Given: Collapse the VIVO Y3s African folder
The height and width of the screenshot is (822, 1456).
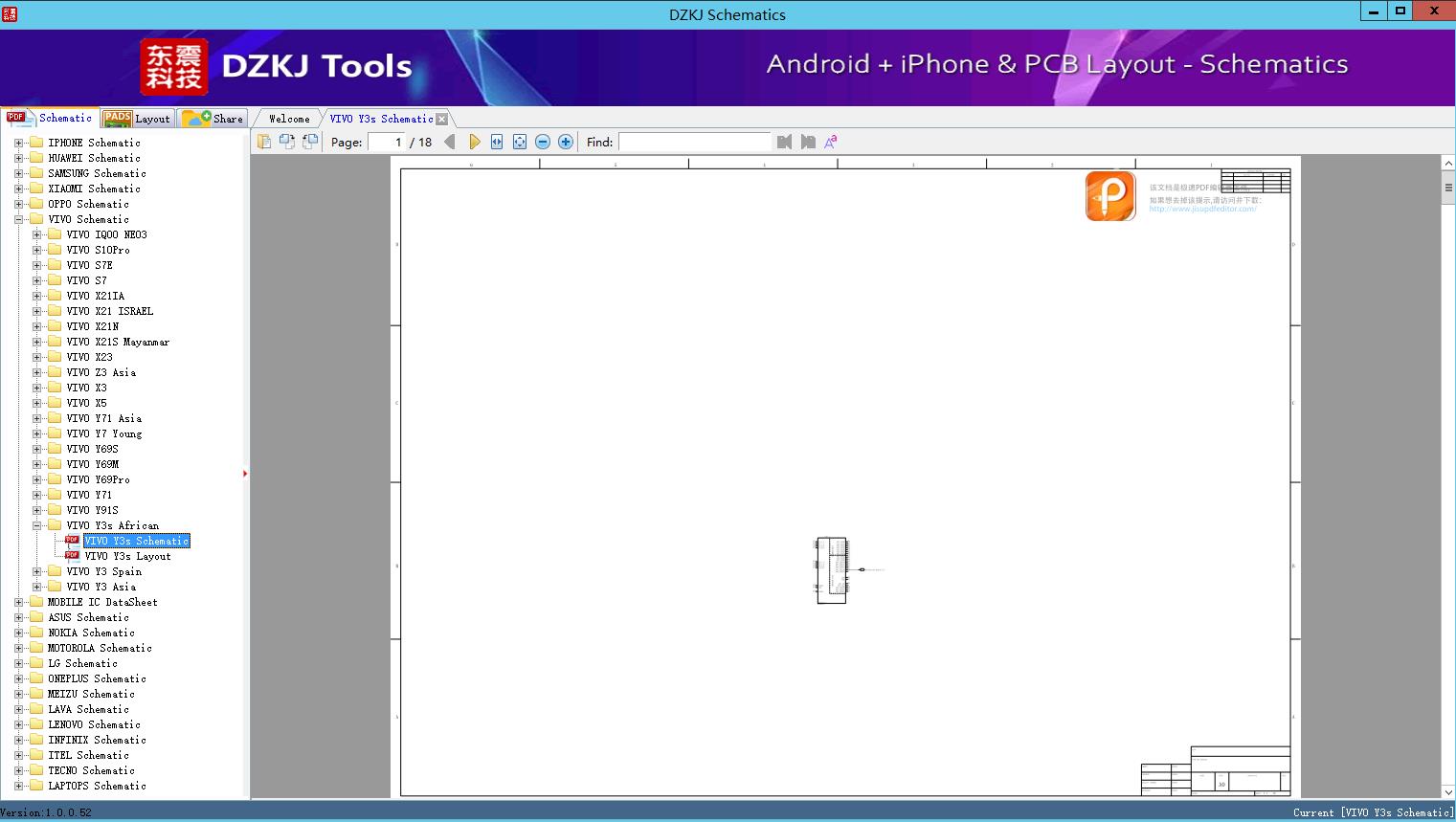Looking at the screenshot, I should pos(36,525).
